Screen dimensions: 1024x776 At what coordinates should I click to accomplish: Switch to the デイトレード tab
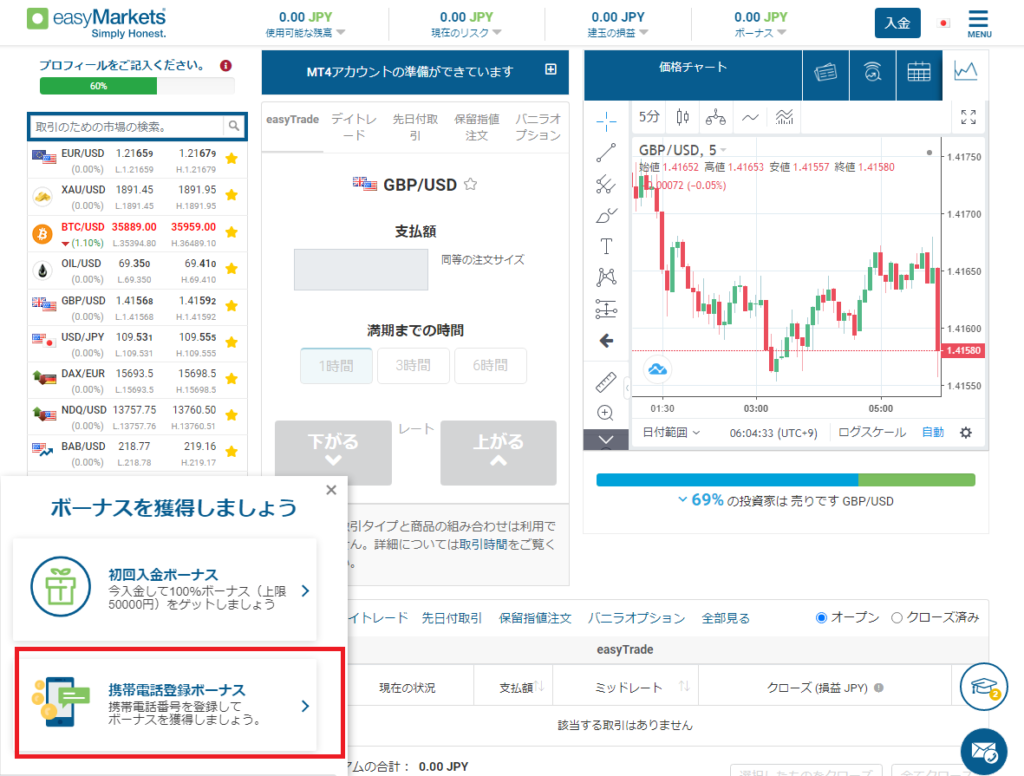354,127
